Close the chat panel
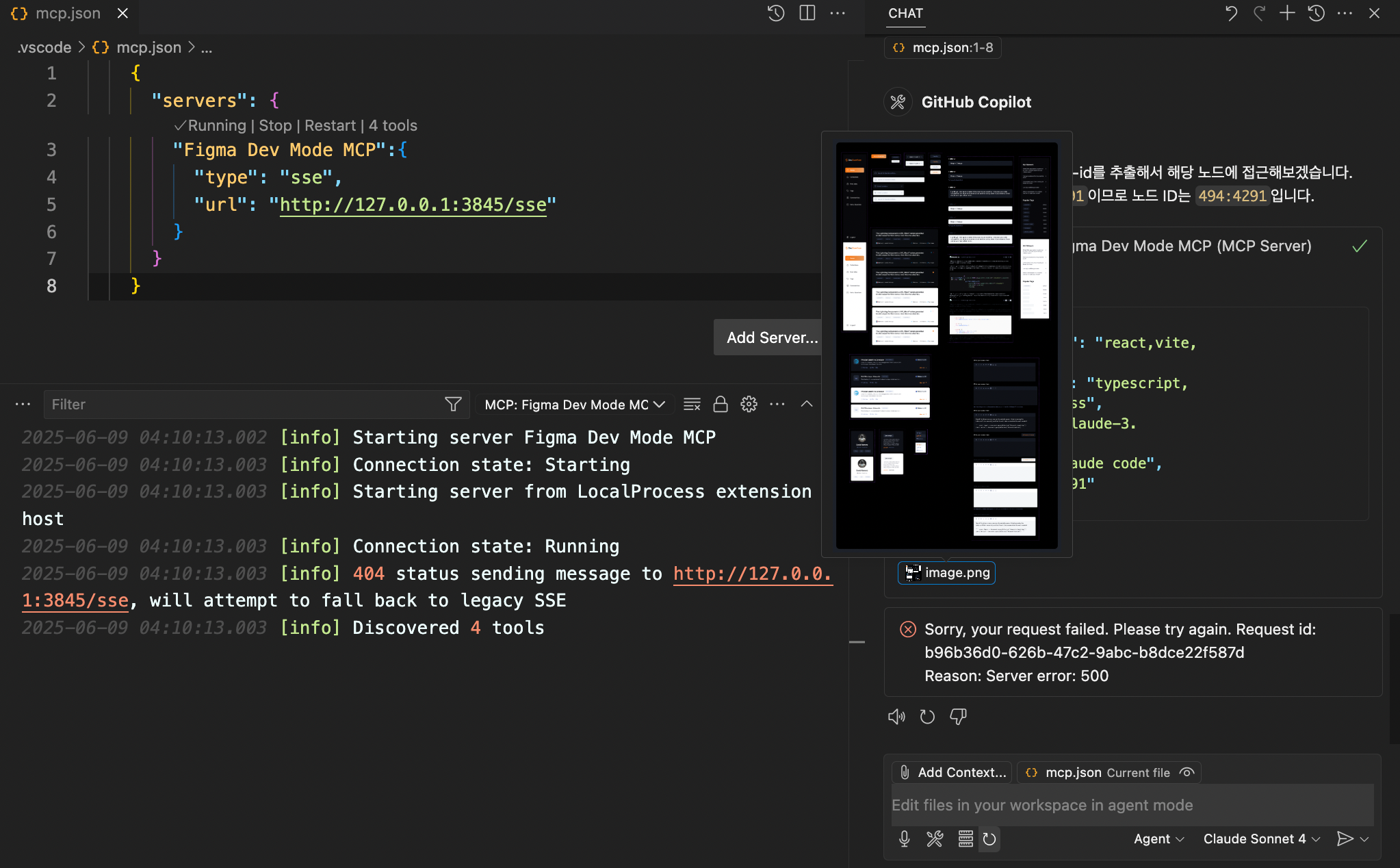 1374,13
